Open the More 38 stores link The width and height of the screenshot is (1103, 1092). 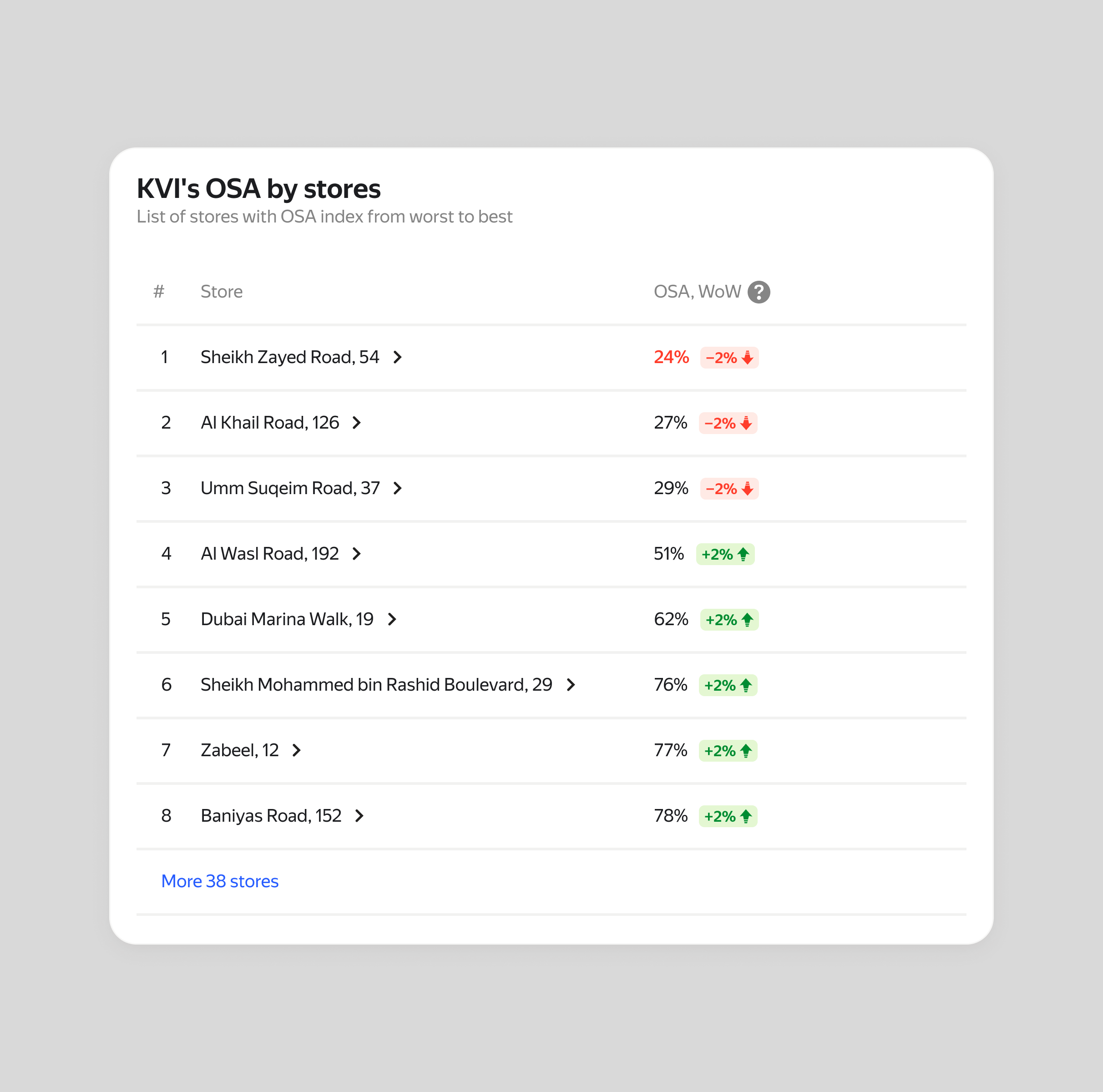coord(220,881)
